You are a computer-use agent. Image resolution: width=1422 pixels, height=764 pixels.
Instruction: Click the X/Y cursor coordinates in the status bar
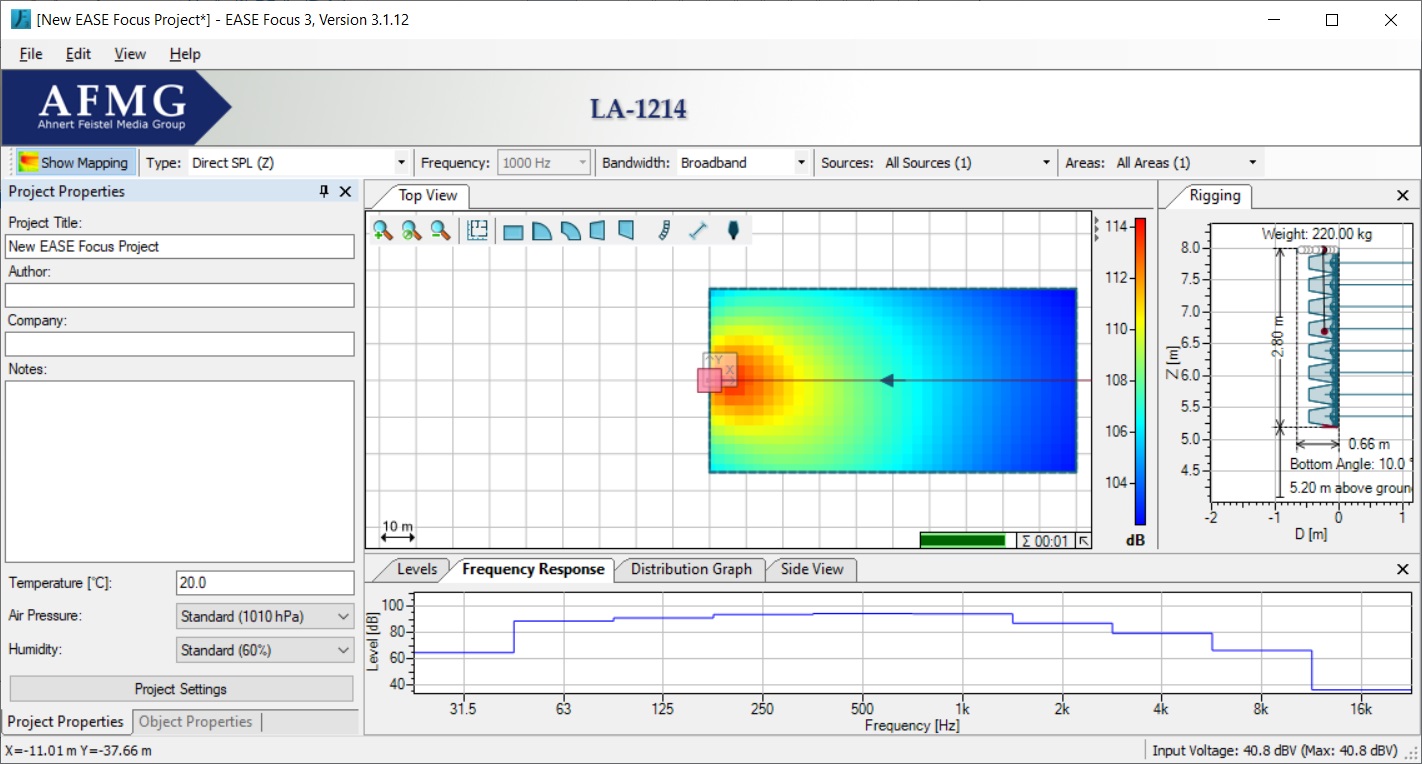click(78, 750)
